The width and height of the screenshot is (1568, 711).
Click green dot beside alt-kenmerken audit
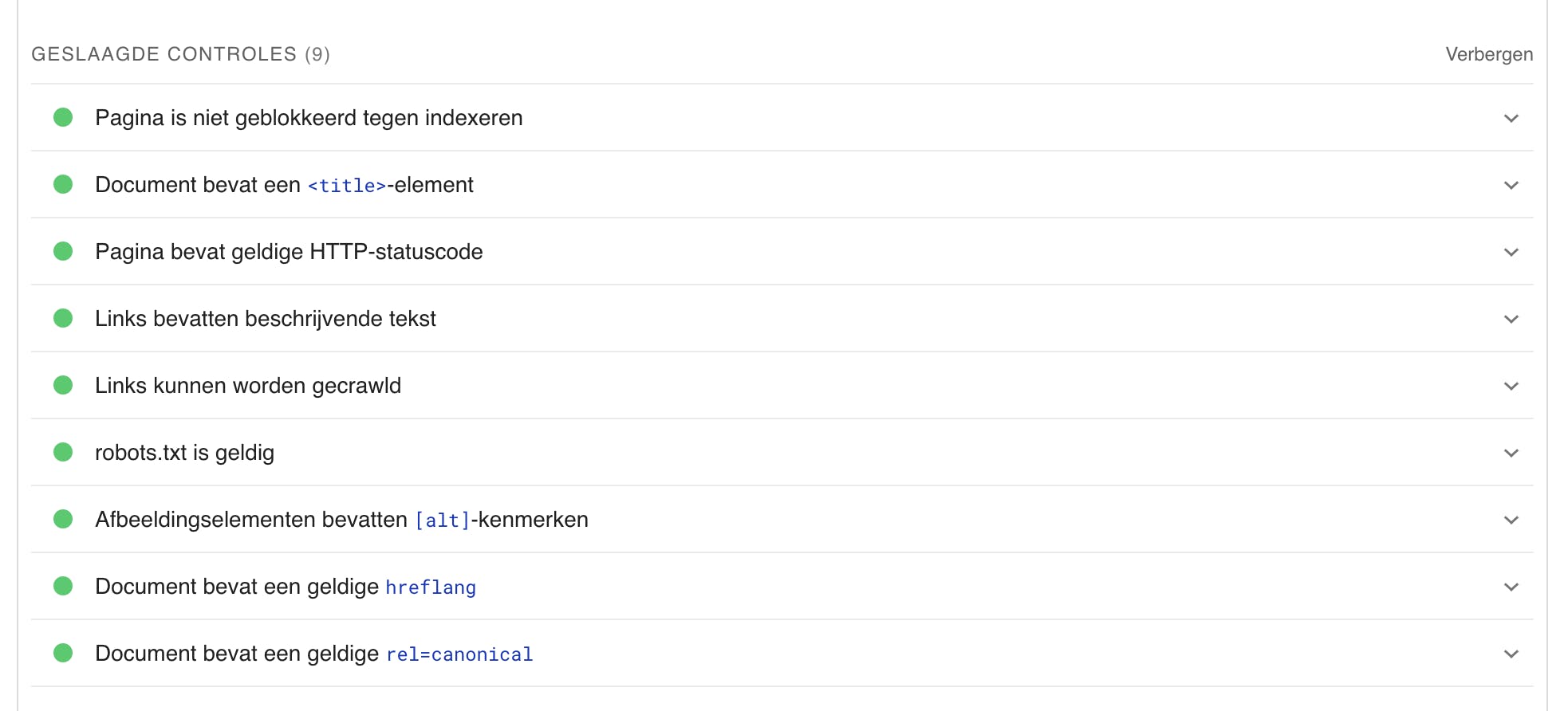tap(63, 520)
